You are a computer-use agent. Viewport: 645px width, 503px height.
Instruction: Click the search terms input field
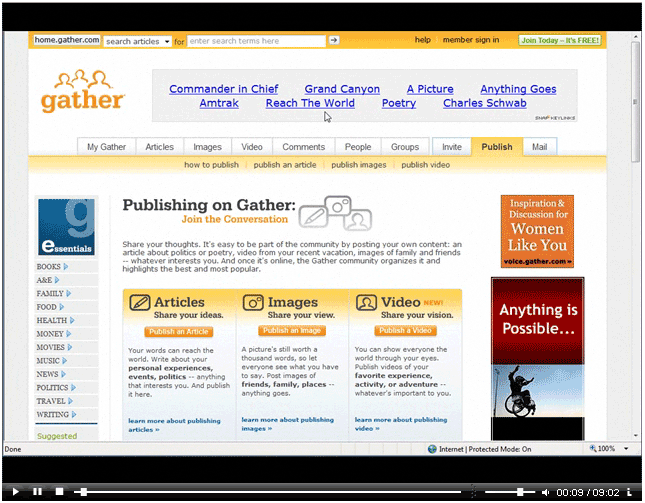click(x=256, y=41)
